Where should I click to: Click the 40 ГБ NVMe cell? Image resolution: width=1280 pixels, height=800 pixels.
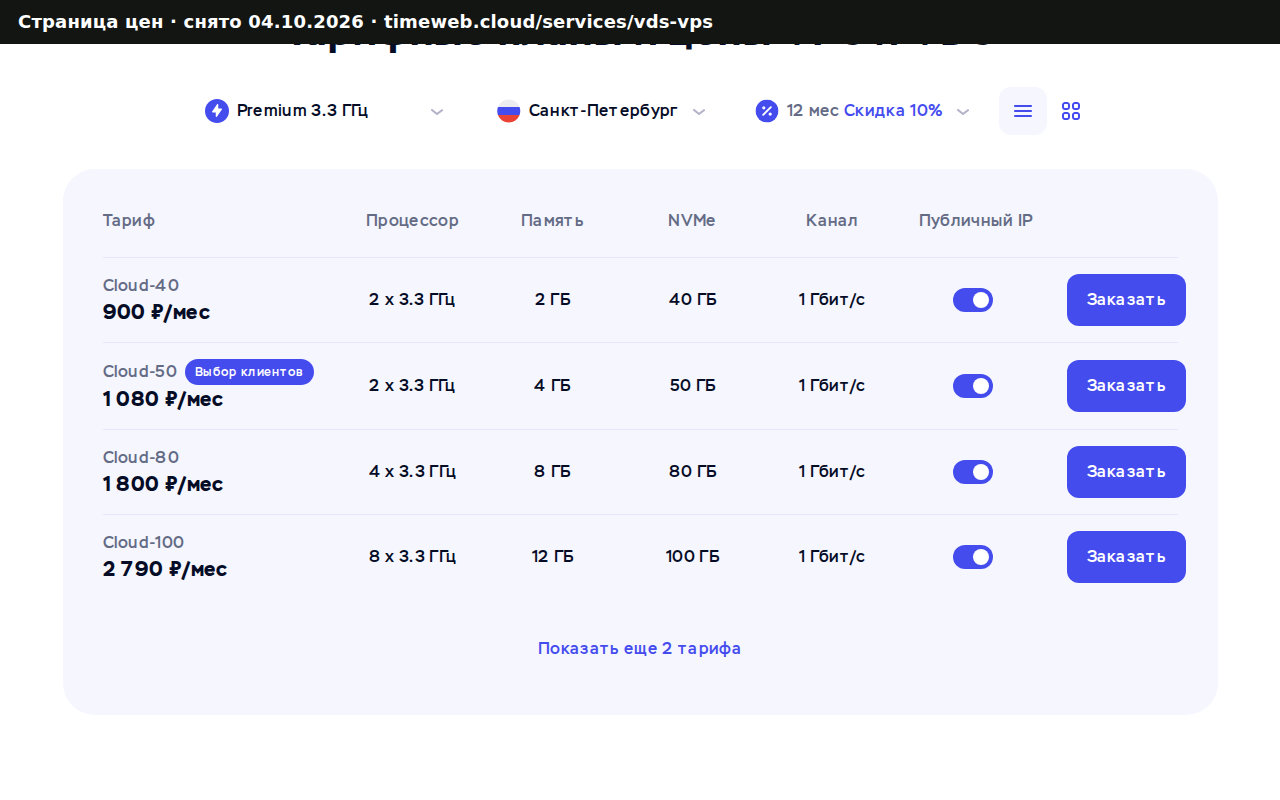(x=693, y=300)
